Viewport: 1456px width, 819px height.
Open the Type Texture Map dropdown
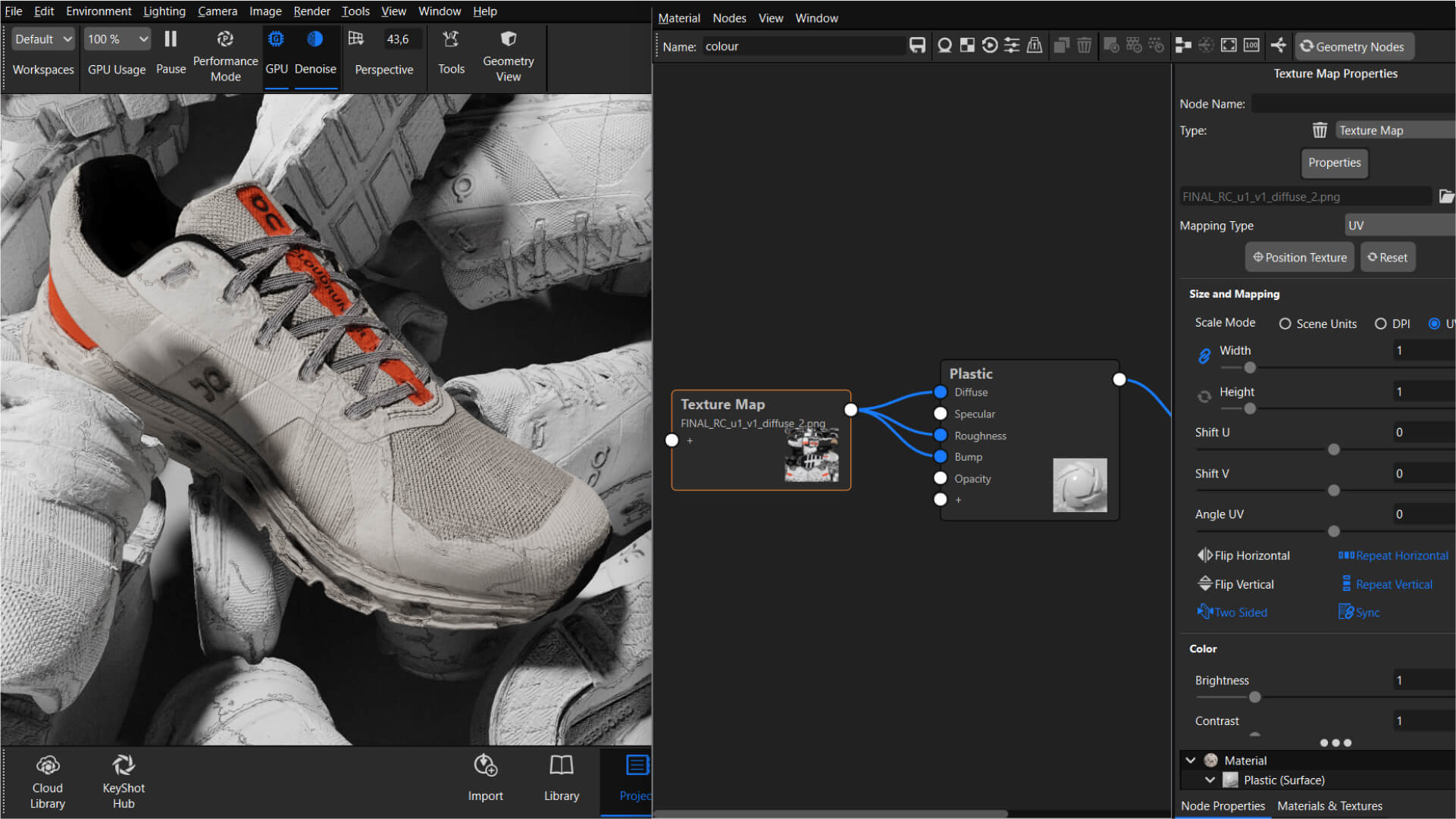(1395, 130)
